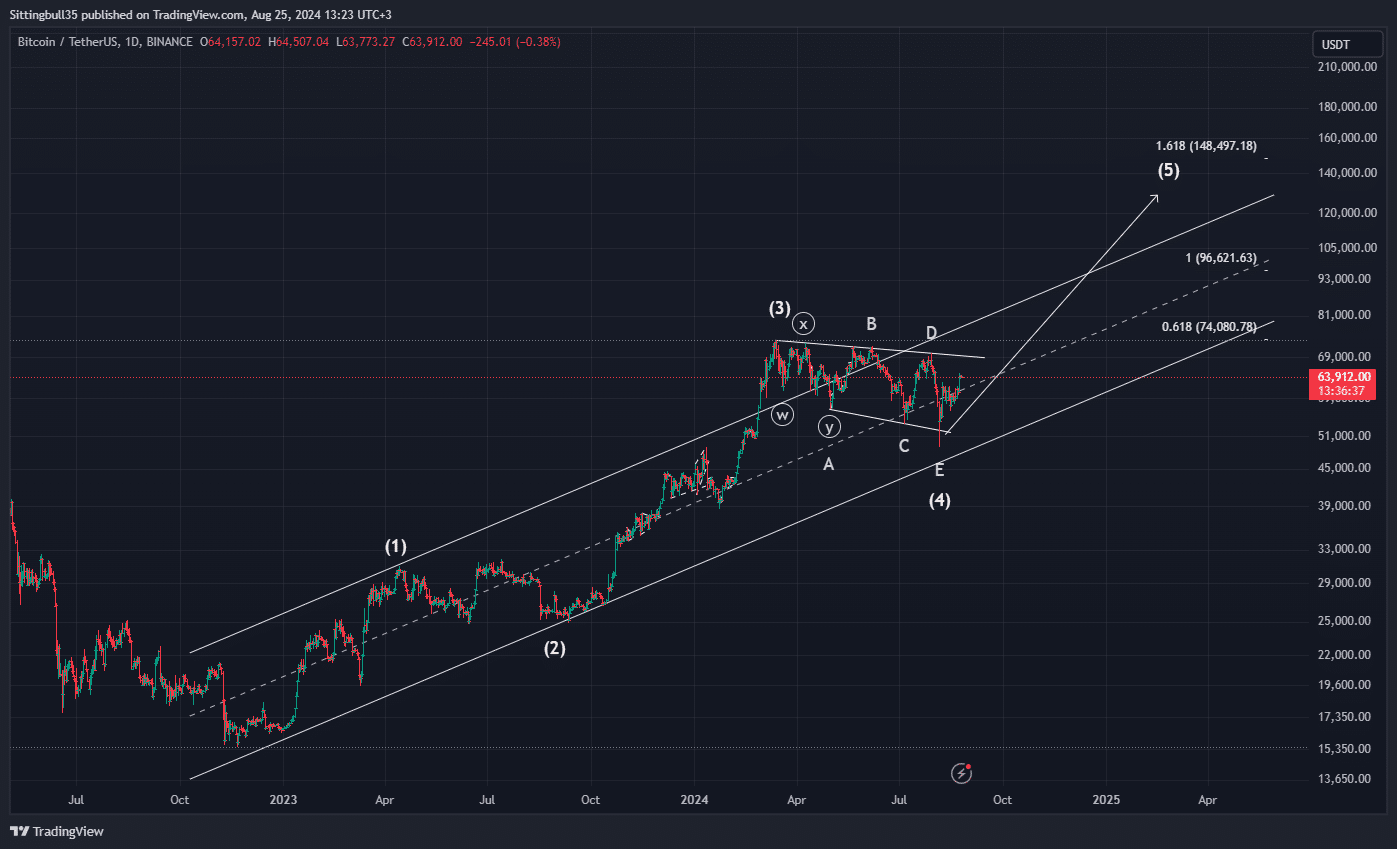Select the wave (4) label
This screenshot has height=849, width=1397.
pyautogui.click(x=939, y=500)
